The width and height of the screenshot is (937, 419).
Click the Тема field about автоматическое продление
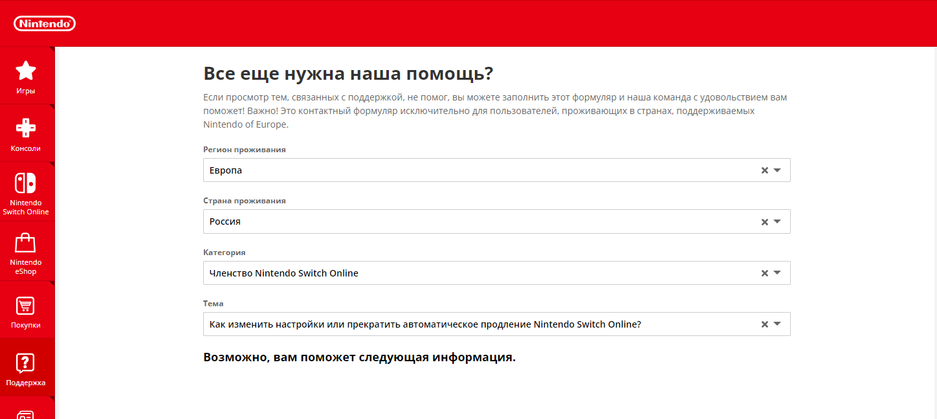pyautogui.click(x=497, y=325)
